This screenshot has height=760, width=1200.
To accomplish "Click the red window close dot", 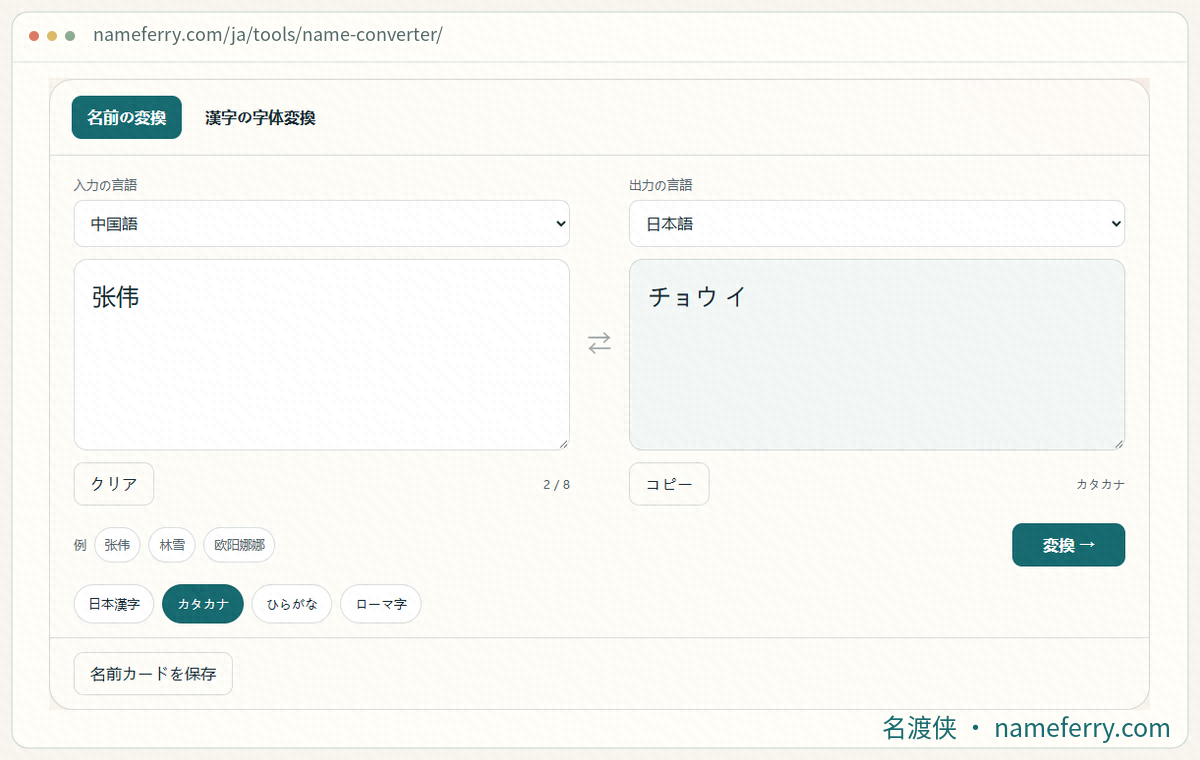I will point(34,36).
